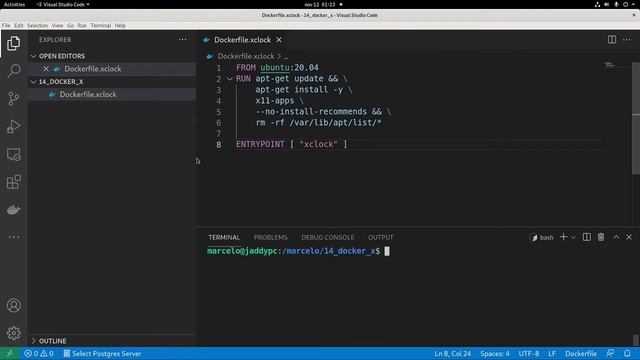Change indentation via Spaces: 4
Screen dimensions: 640x360
click(495, 353)
